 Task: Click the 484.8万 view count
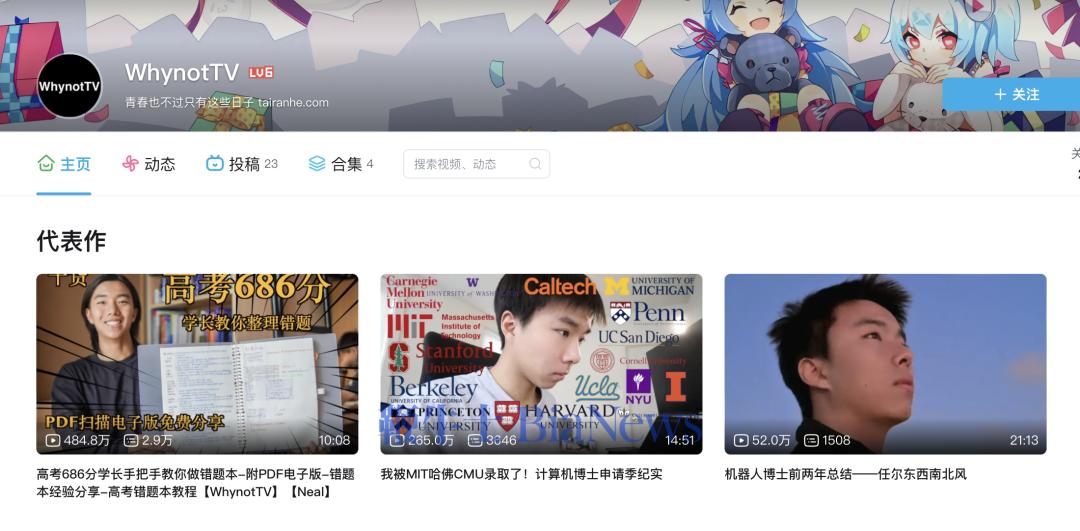coord(87,440)
